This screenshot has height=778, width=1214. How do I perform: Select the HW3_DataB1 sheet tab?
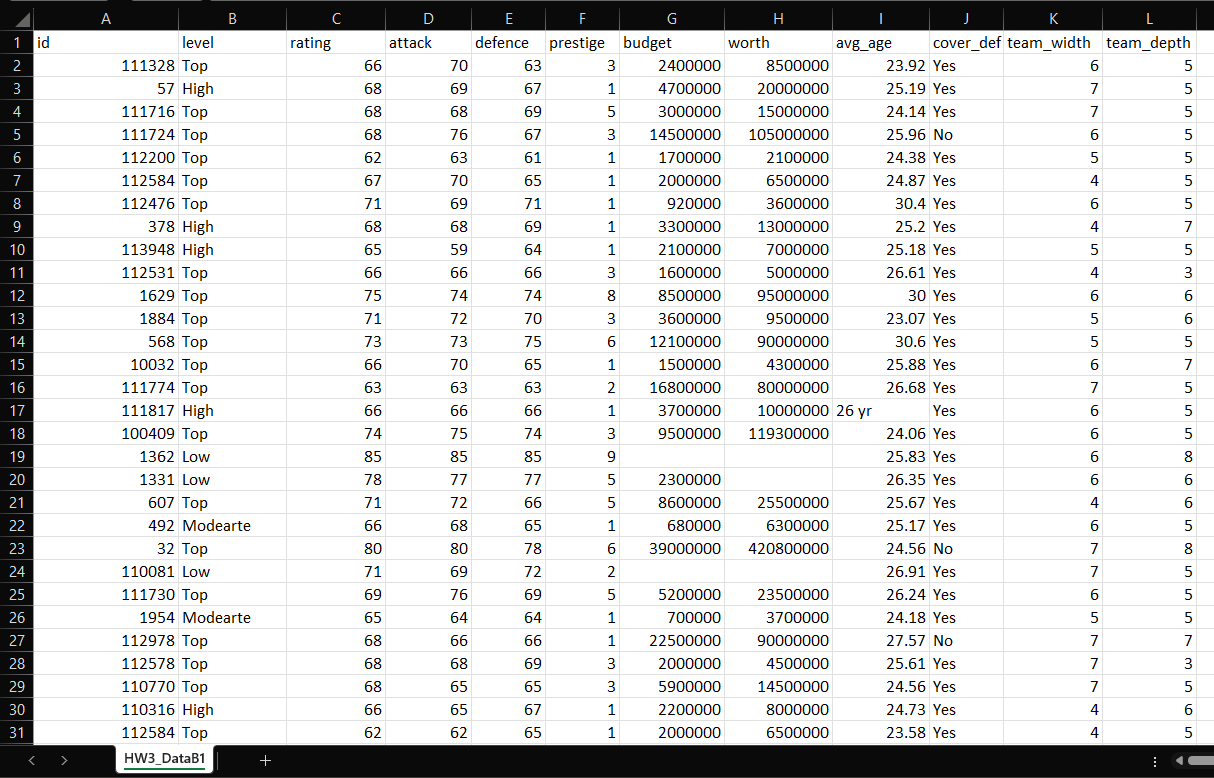tap(163, 760)
